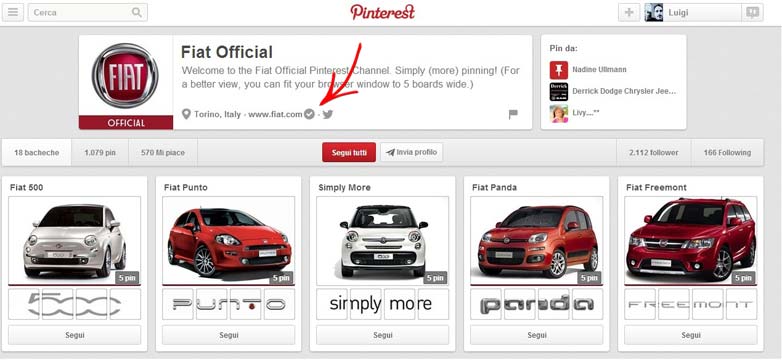782x360 pixels.
Task: Click the 500 logo thumbnail strip
Action: 75,304
